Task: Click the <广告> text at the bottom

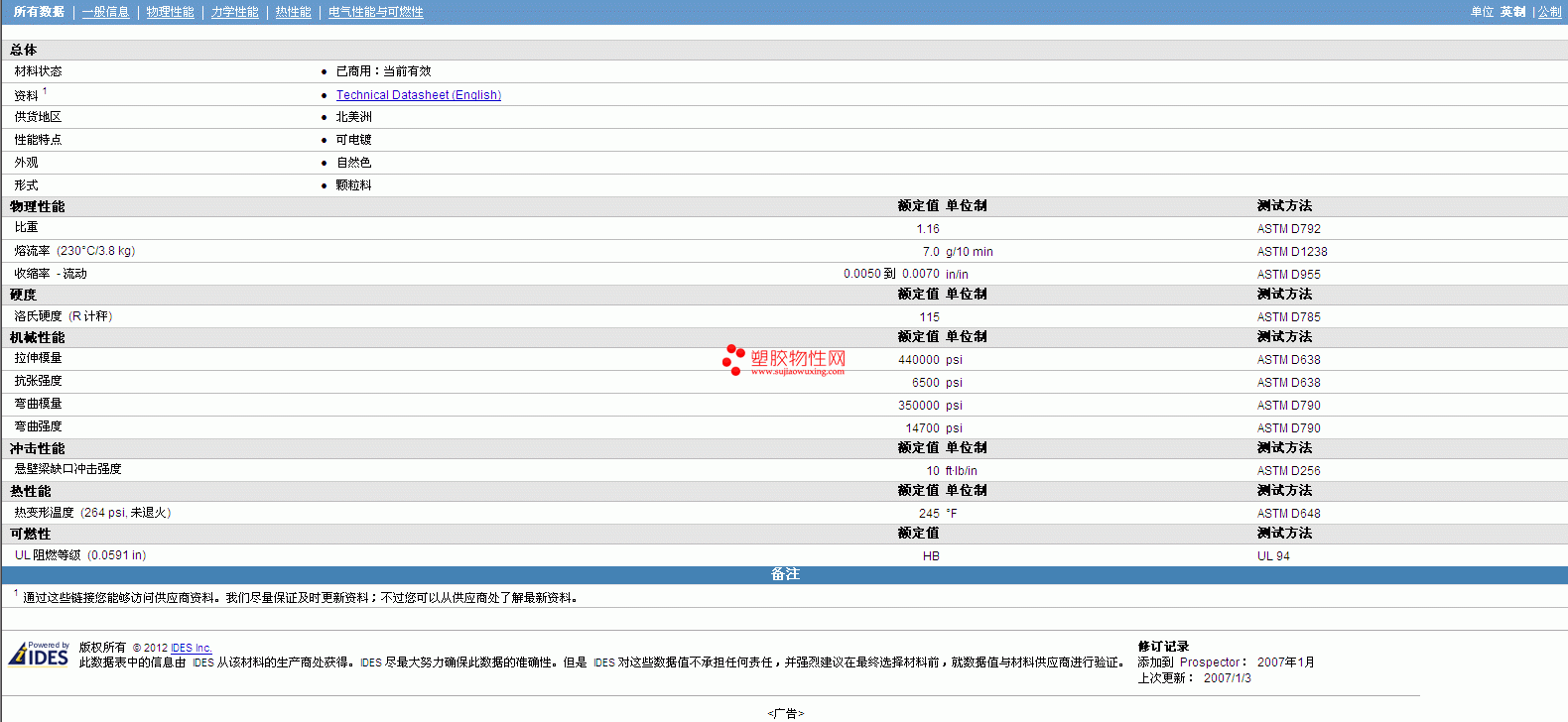Action: pos(786,713)
